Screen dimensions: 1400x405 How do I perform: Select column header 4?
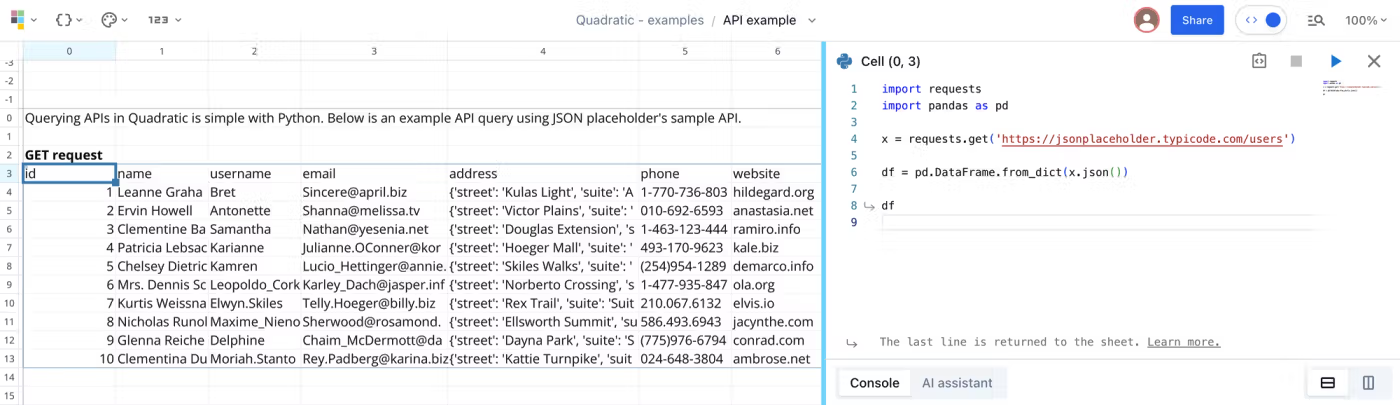click(543, 50)
